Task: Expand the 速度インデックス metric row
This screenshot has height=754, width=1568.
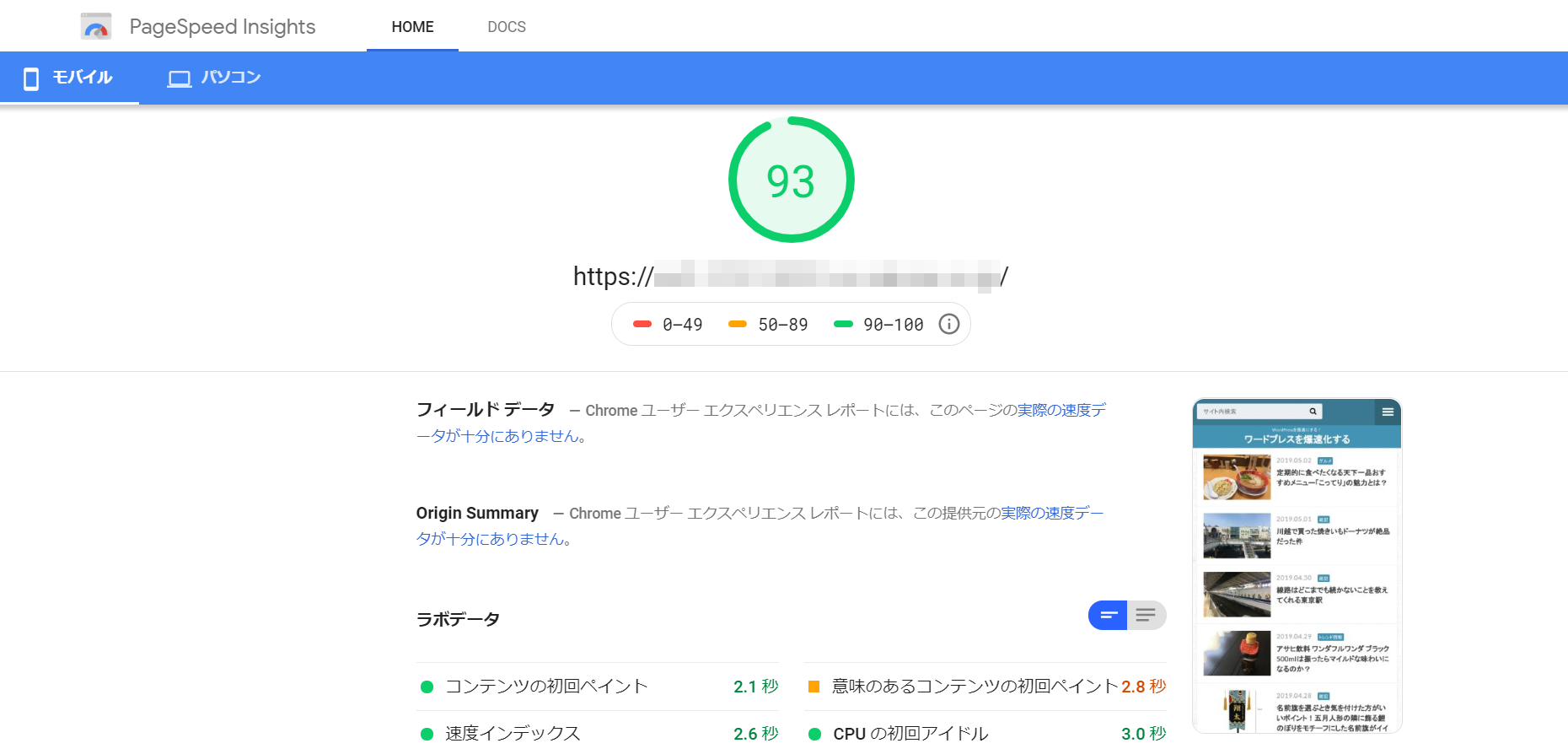Action: point(598,733)
